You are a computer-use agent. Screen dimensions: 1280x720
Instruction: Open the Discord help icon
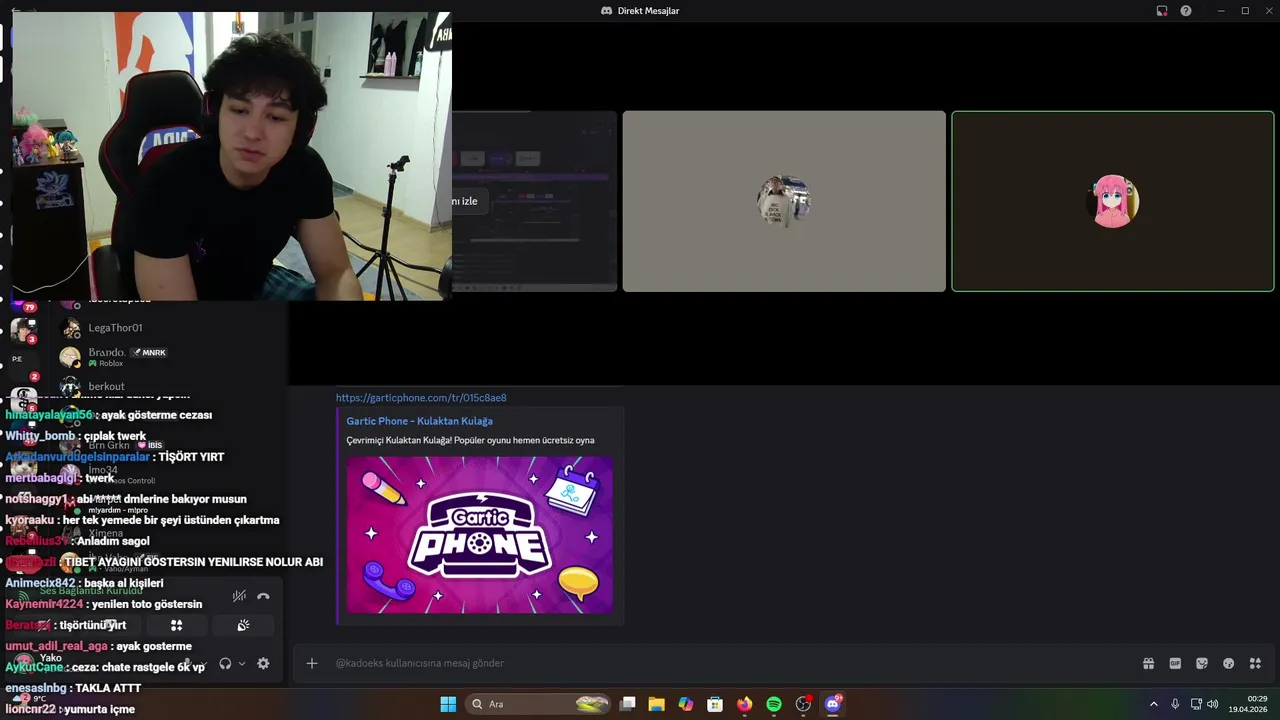1186,10
